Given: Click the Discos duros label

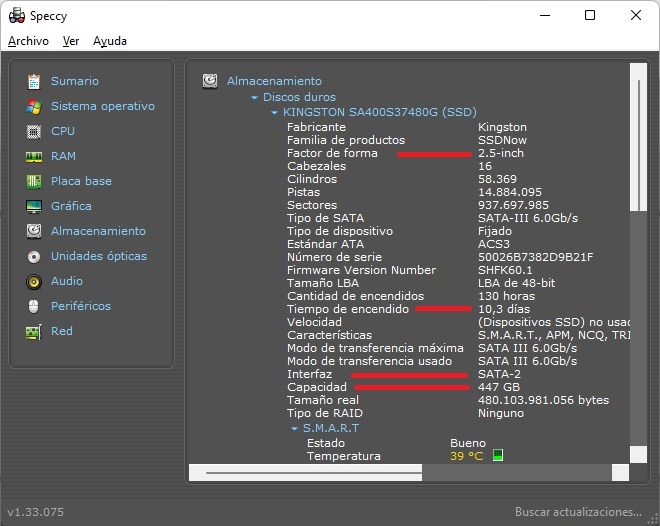Looking at the screenshot, I should (299, 97).
